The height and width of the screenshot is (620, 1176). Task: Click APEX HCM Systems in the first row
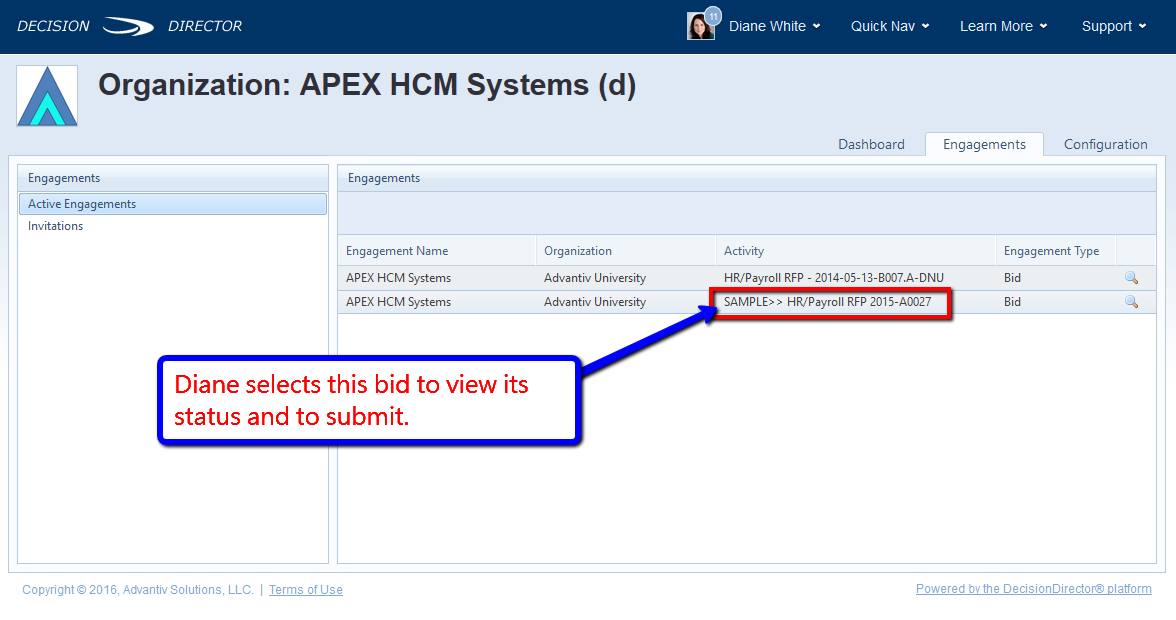pos(398,278)
